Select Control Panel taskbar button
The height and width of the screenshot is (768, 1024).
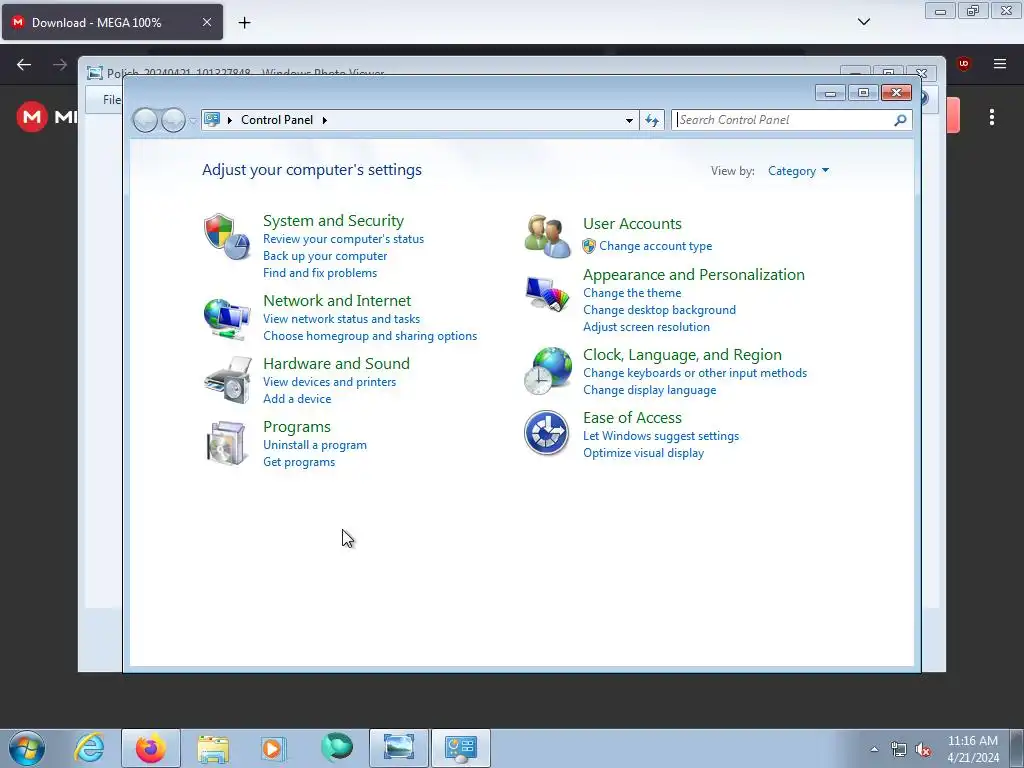[x=461, y=748]
